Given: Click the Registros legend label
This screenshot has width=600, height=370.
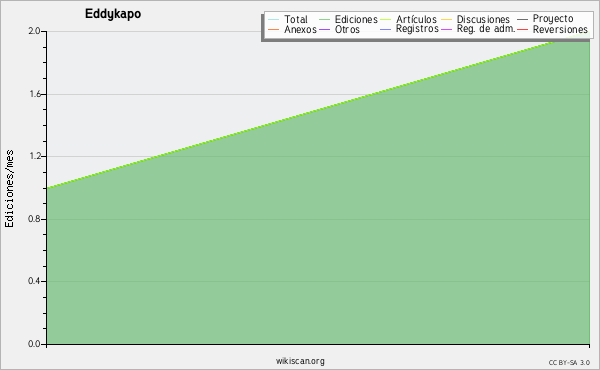Looking at the screenshot, I should pos(417,29).
